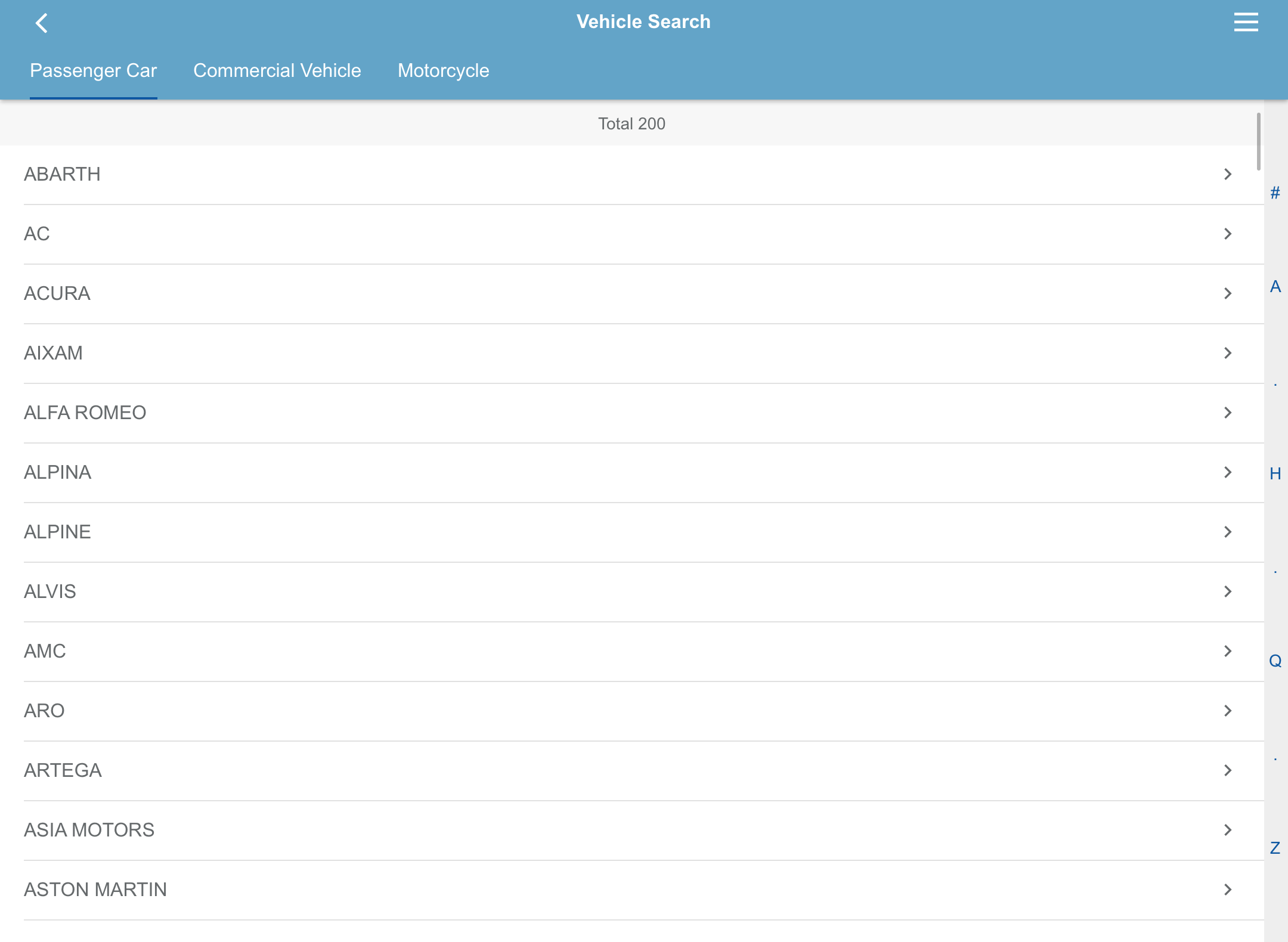Jump to letter A in index bar
1288x942 pixels.
pos(1275,287)
